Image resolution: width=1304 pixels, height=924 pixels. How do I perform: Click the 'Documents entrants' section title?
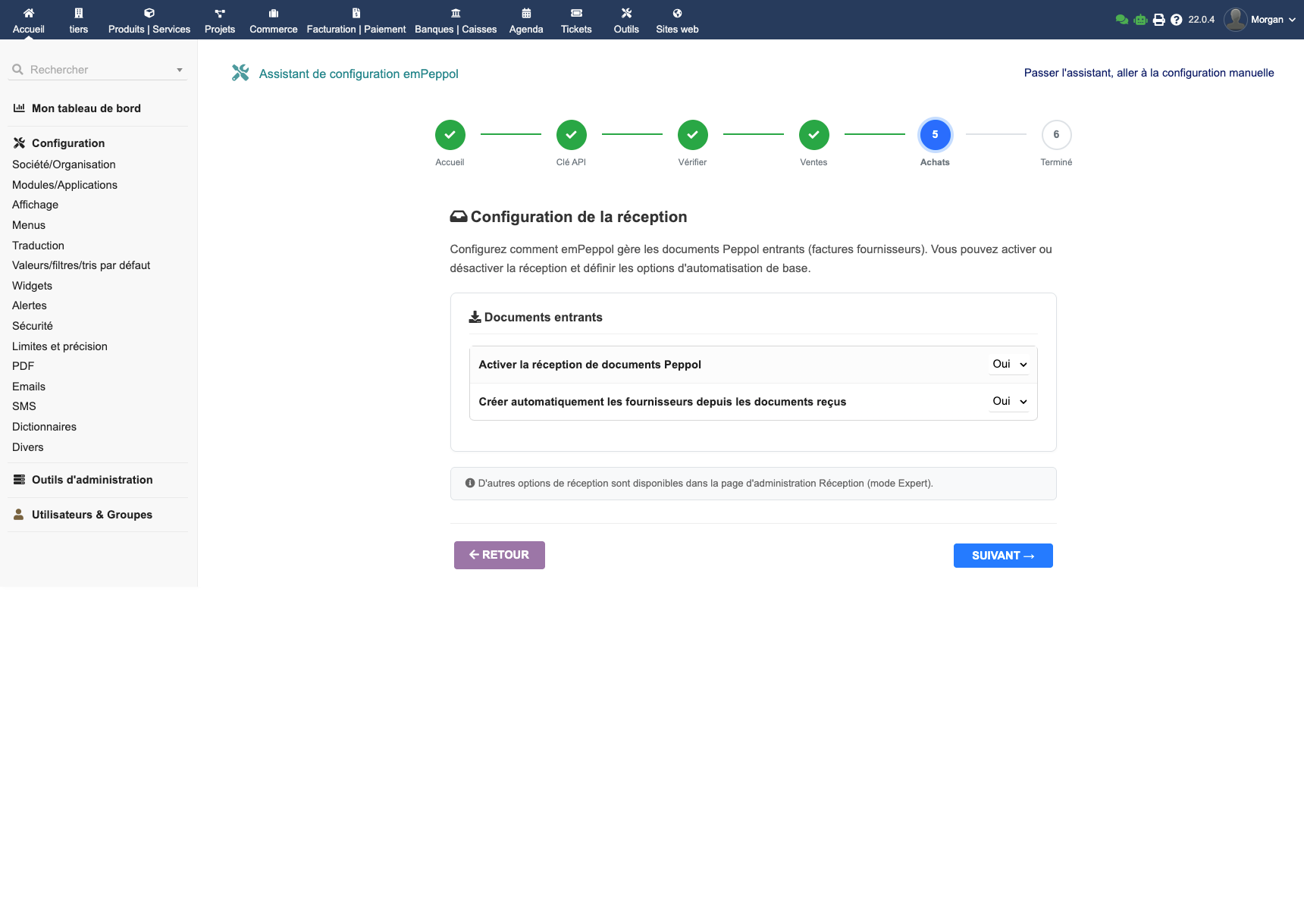(x=535, y=318)
